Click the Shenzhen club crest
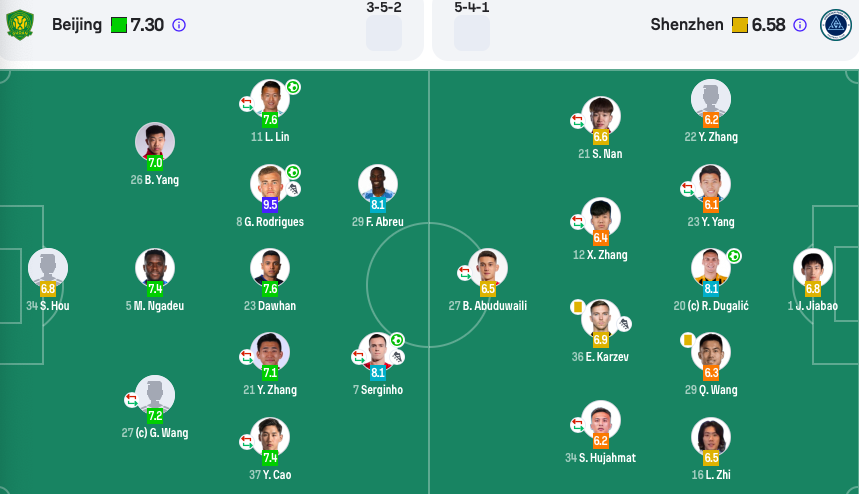This screenshot has height=494, width=859. point(835,25)
